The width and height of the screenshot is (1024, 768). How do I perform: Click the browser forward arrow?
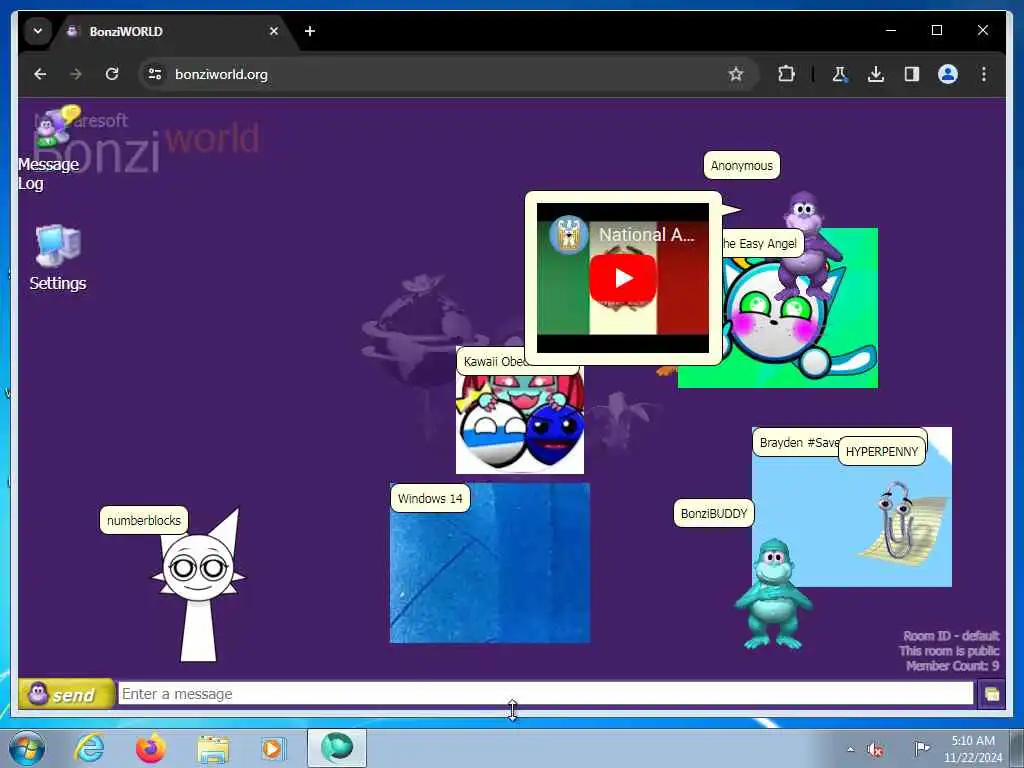coord(76,74)
